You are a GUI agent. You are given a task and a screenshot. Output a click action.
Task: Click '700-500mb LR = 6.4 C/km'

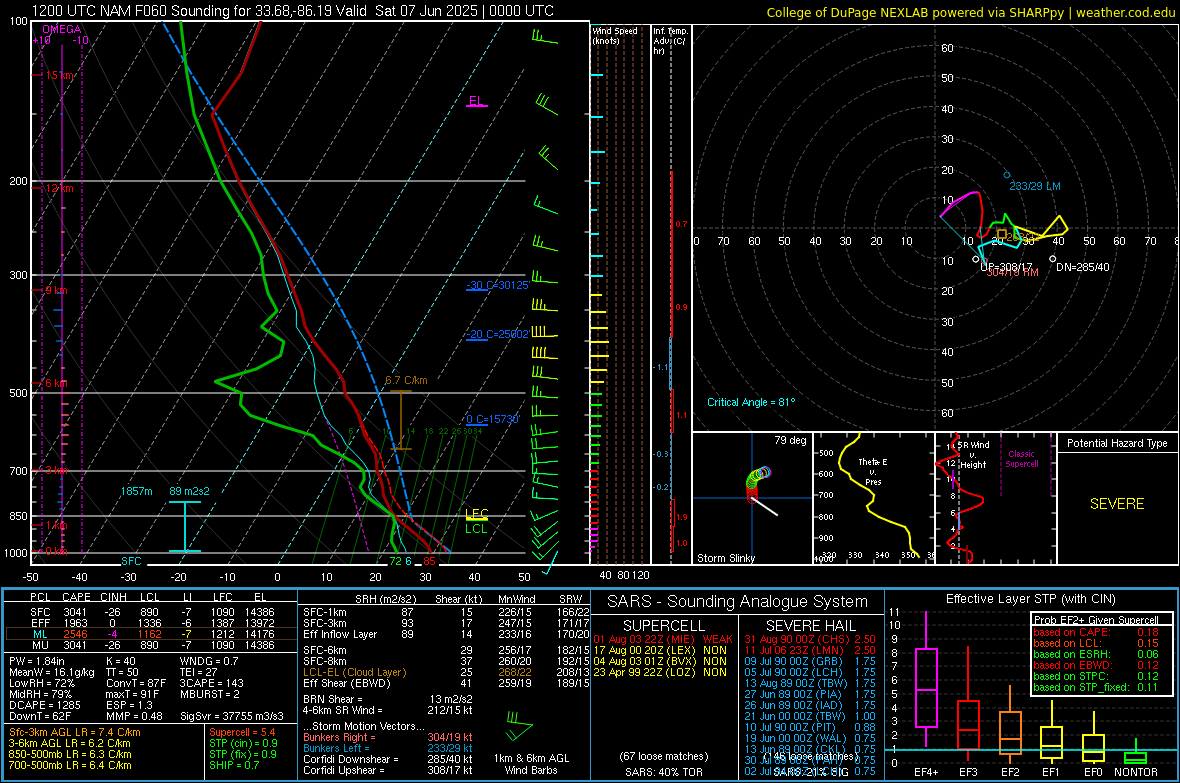(x=70, y=765)
